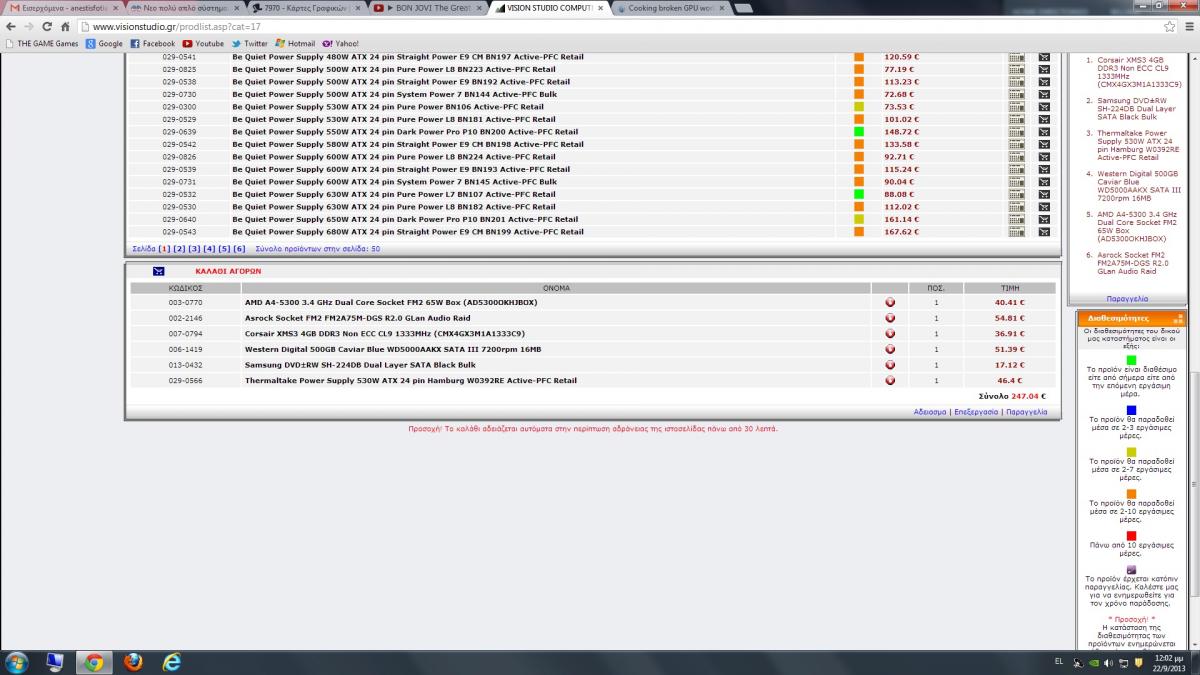Open specs table icon for 600W BN224 row
Screen dimensions: 1200x675
tap(1016, 157)
